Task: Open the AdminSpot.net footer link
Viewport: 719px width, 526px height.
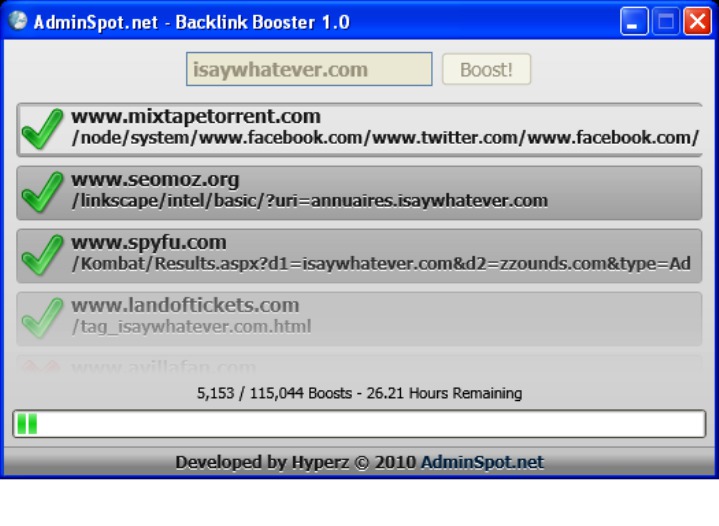Action: coord(482,462)
